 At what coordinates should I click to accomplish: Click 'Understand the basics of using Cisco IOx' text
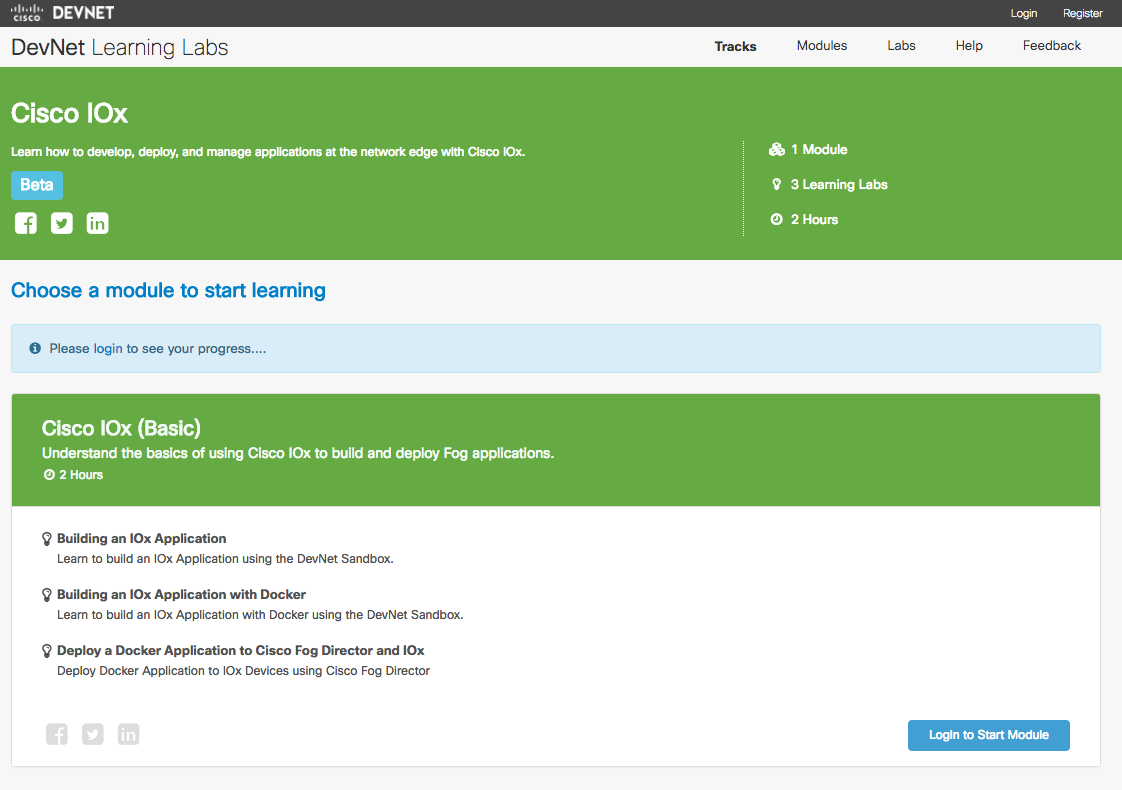point(298,453)
